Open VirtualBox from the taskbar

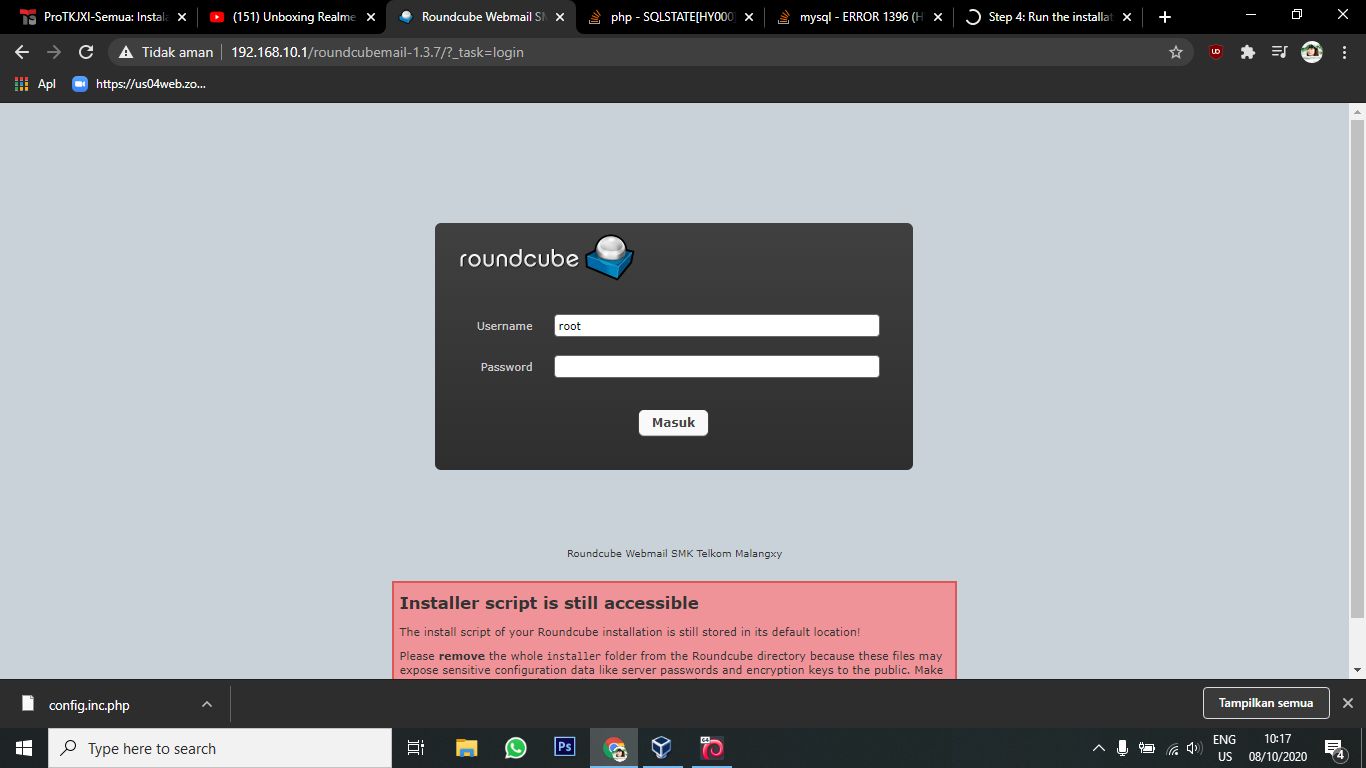[x=661, y=748]
